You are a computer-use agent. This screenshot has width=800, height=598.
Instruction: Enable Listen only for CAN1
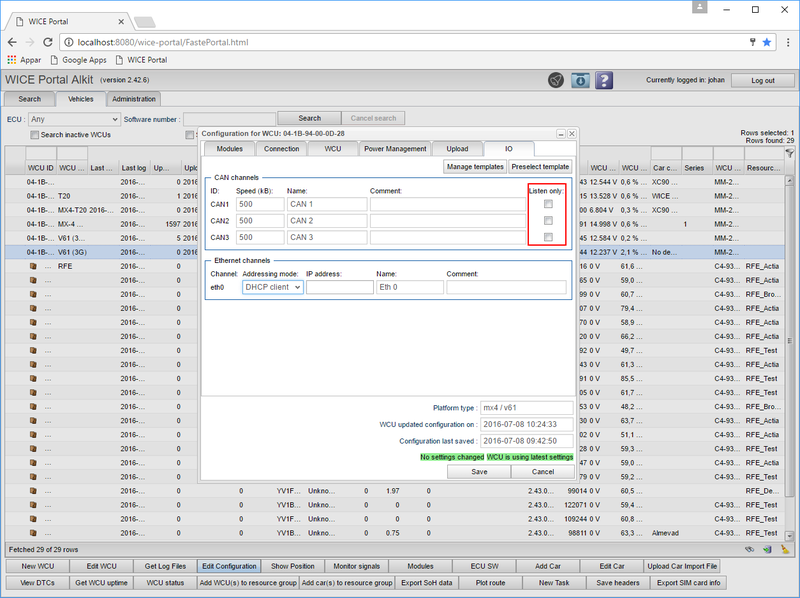coord(548,204)
